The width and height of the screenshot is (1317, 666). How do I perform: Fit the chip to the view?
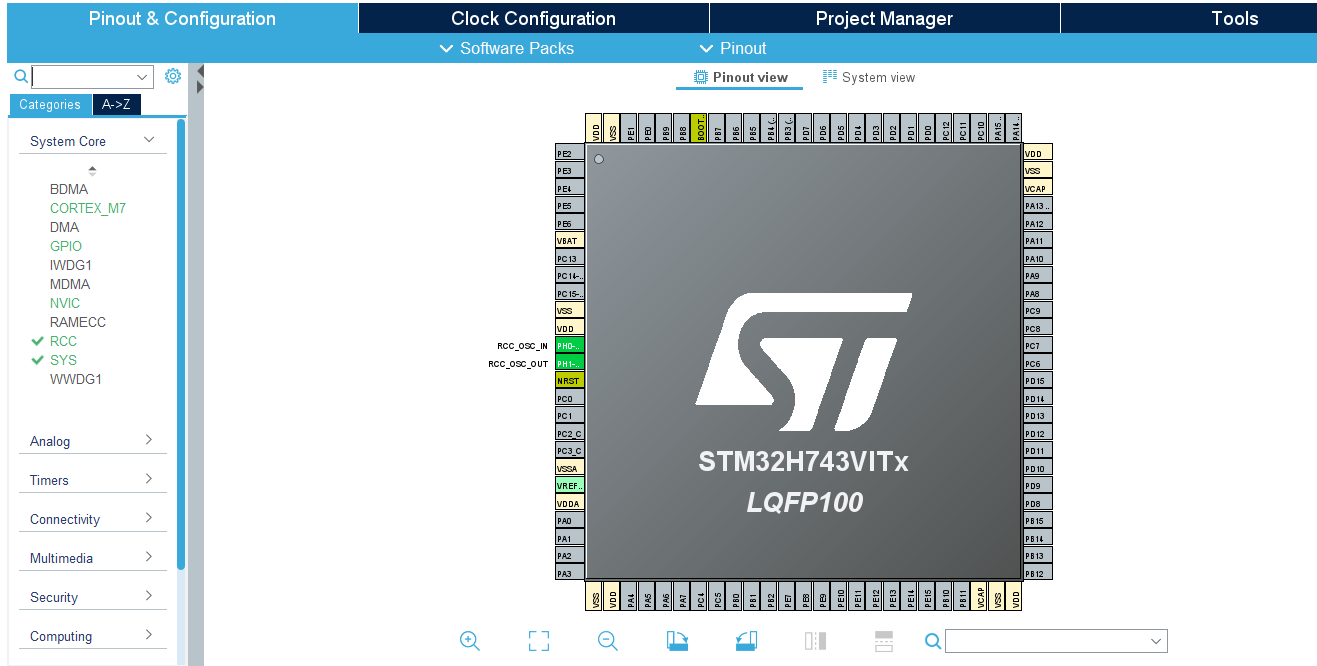(x=539, y=641)
